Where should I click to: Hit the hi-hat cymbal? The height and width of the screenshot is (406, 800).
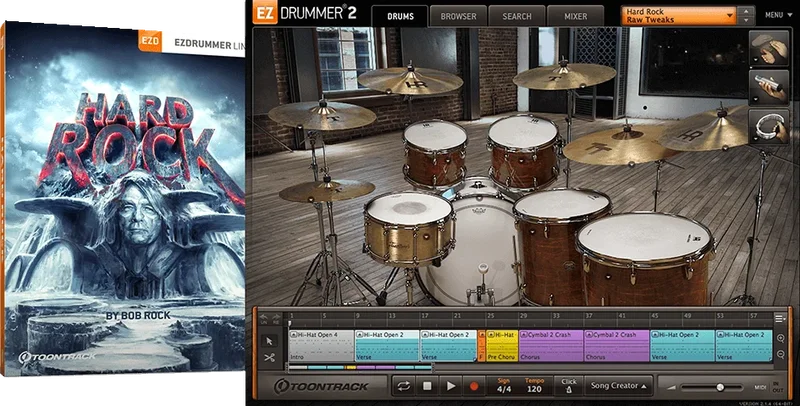[x=327, y=190]
